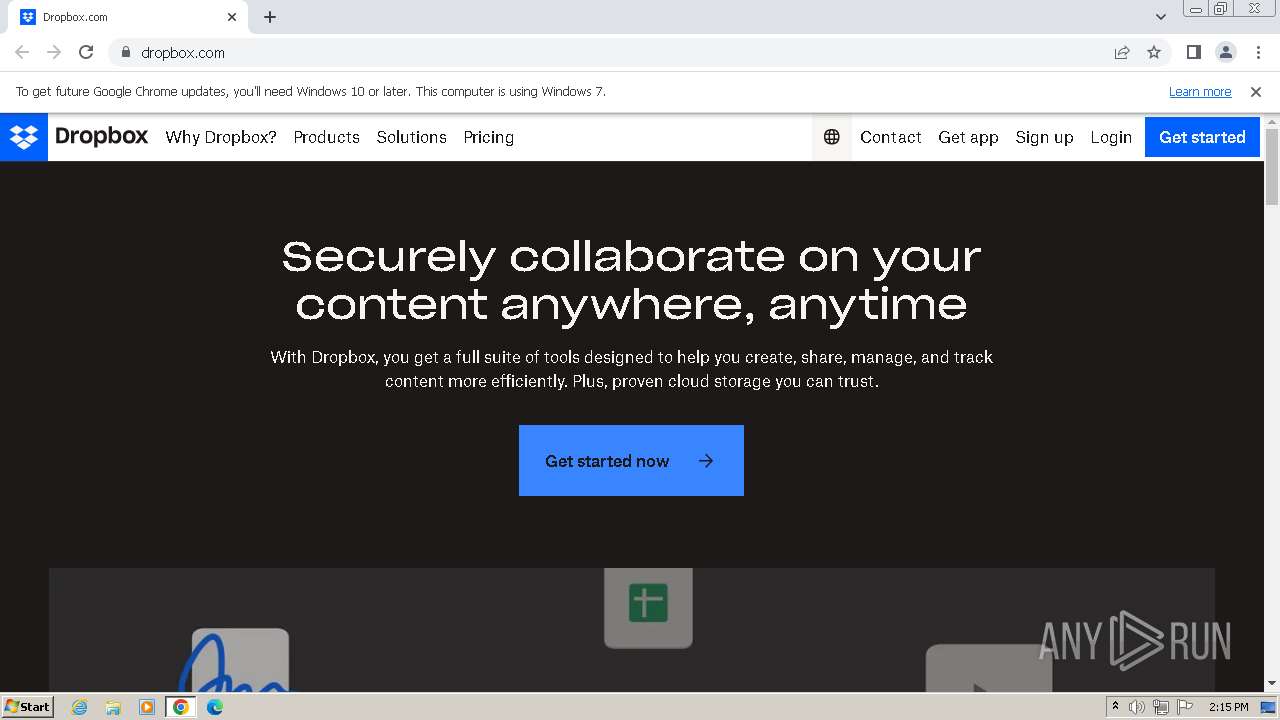
Task: Click the Sign up link
Action: tap(1044, 137)
